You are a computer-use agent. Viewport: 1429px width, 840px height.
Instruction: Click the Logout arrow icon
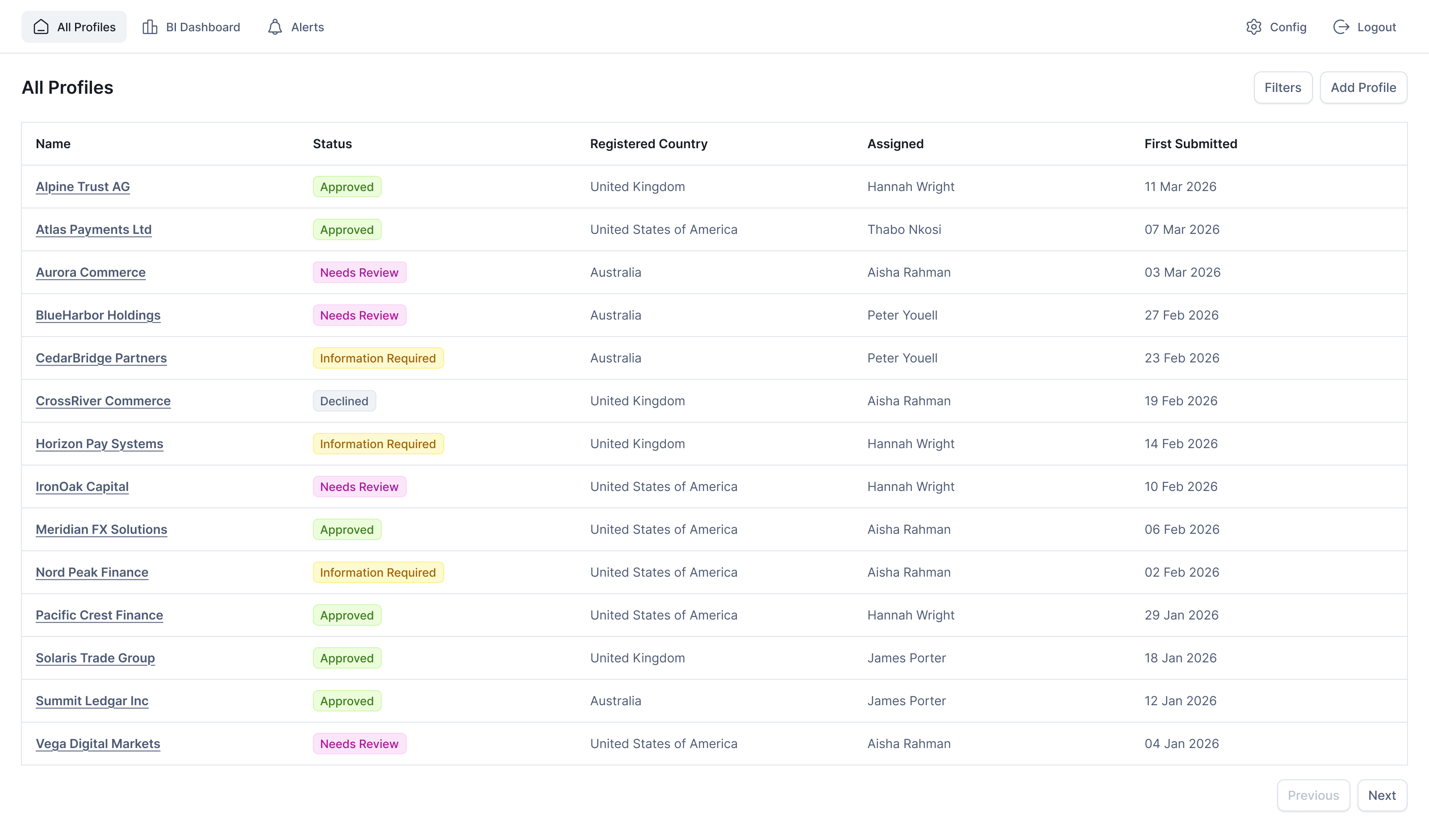point(1341,27)
